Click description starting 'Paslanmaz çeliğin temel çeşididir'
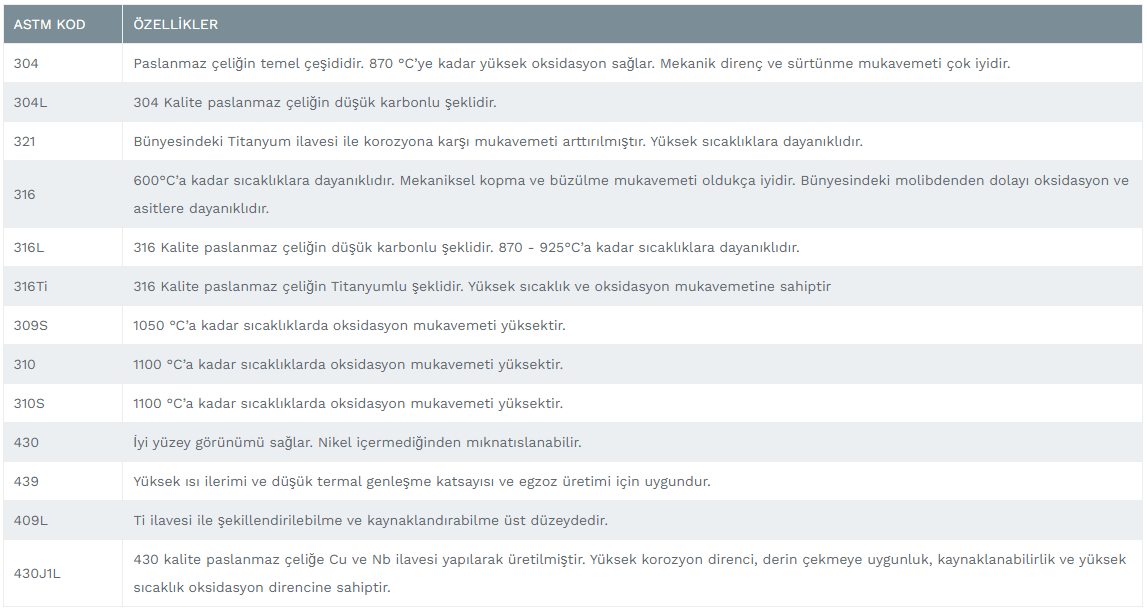The width and height of the screenshot is (1147, 610). [571, 64]
